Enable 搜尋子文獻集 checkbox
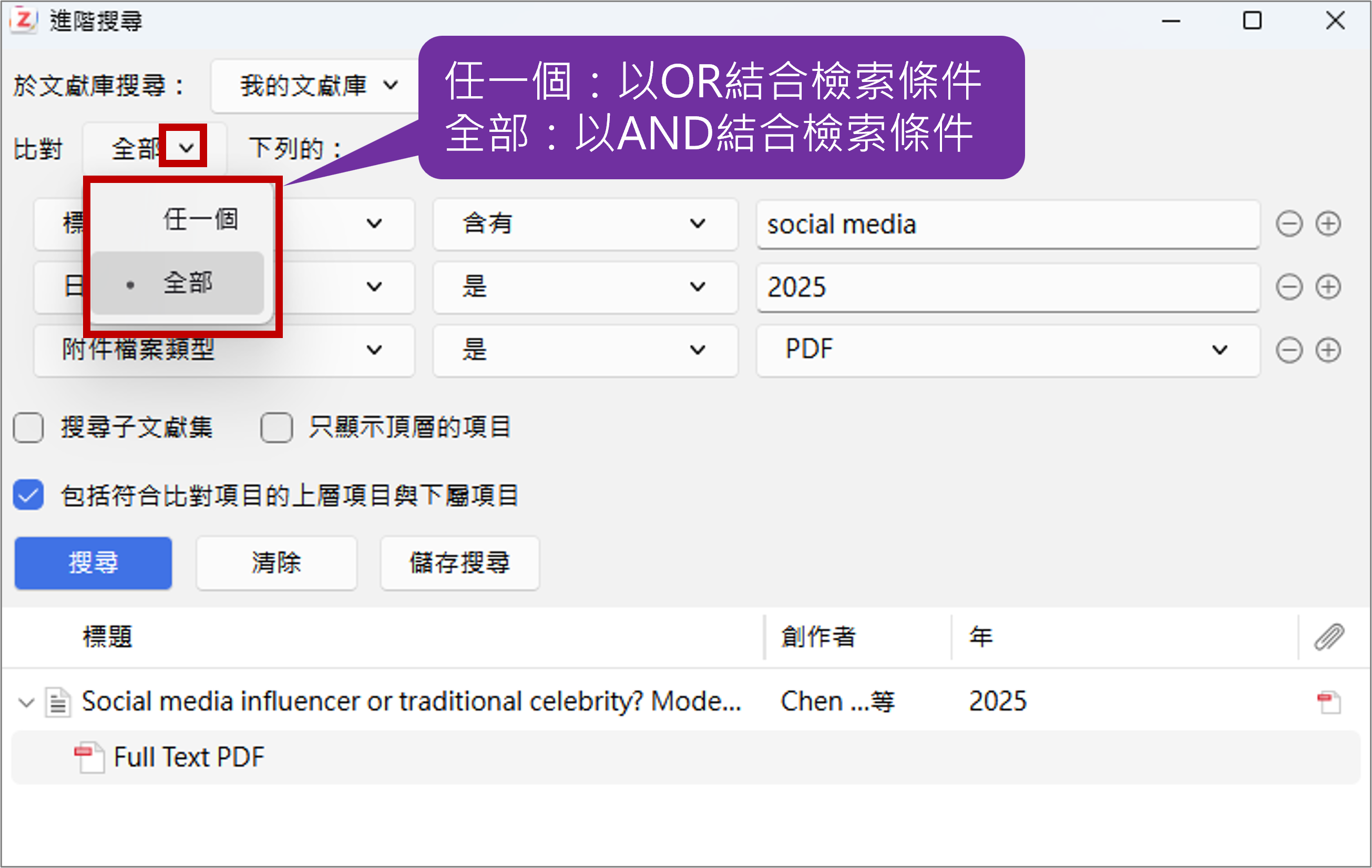 [28, 427]
